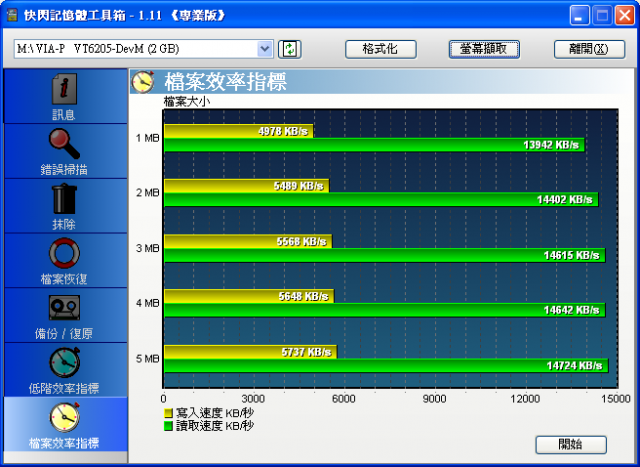640x467 pixels.
Task: Click the 檔案大小 axis label
Action: coord(187,101)
